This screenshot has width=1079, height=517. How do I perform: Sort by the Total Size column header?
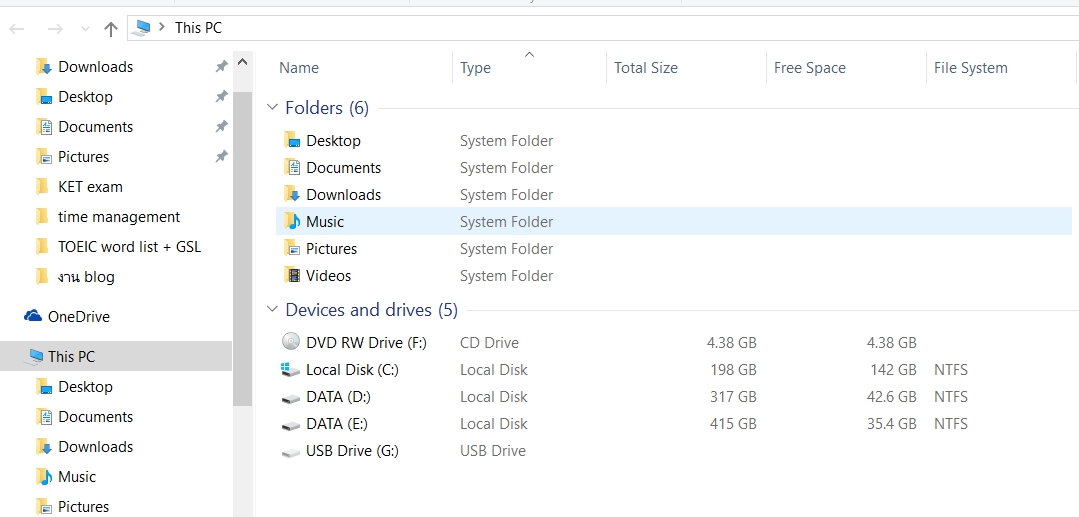(x=645, y=68)
